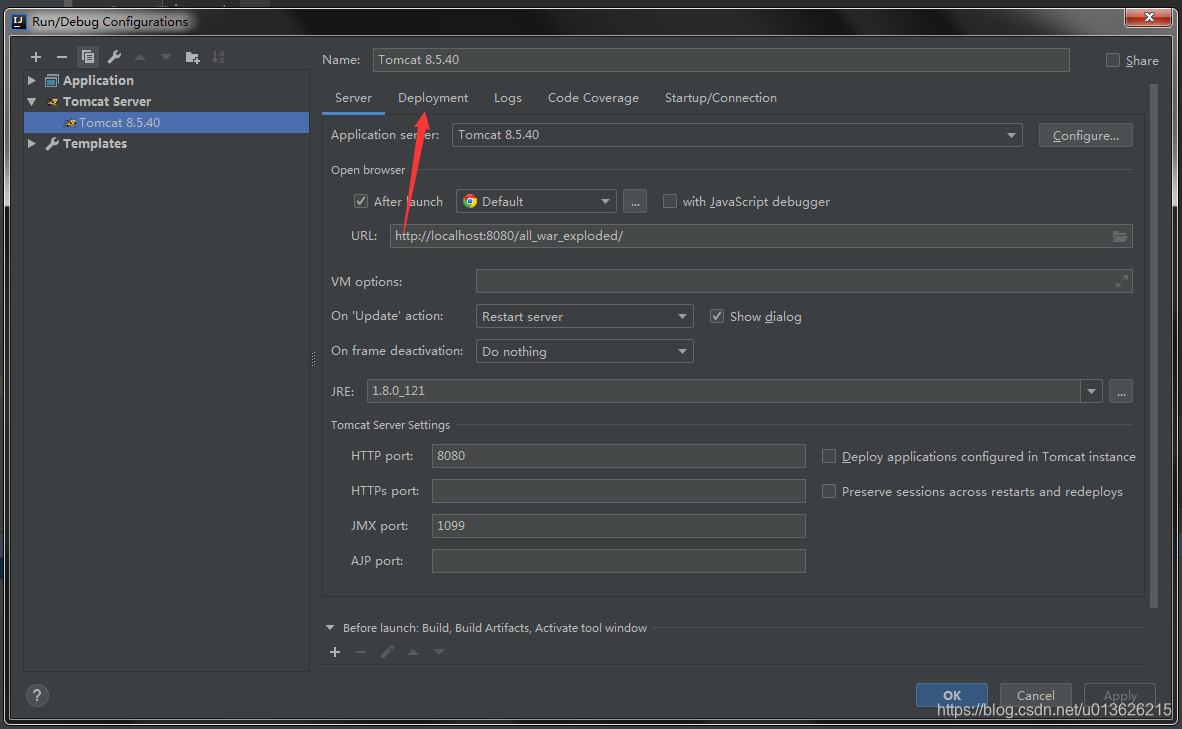Add new configuration with plus icon

pyautogui.click(x=35, y=57)
